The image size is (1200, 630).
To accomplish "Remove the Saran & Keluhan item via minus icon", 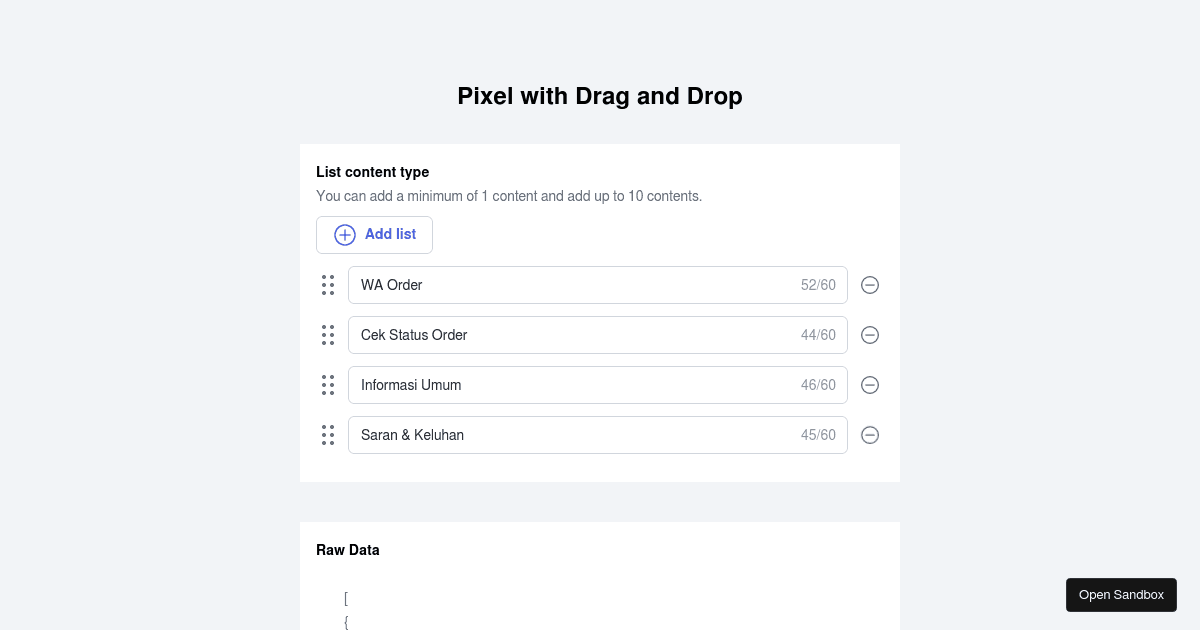I will [870, 435].
